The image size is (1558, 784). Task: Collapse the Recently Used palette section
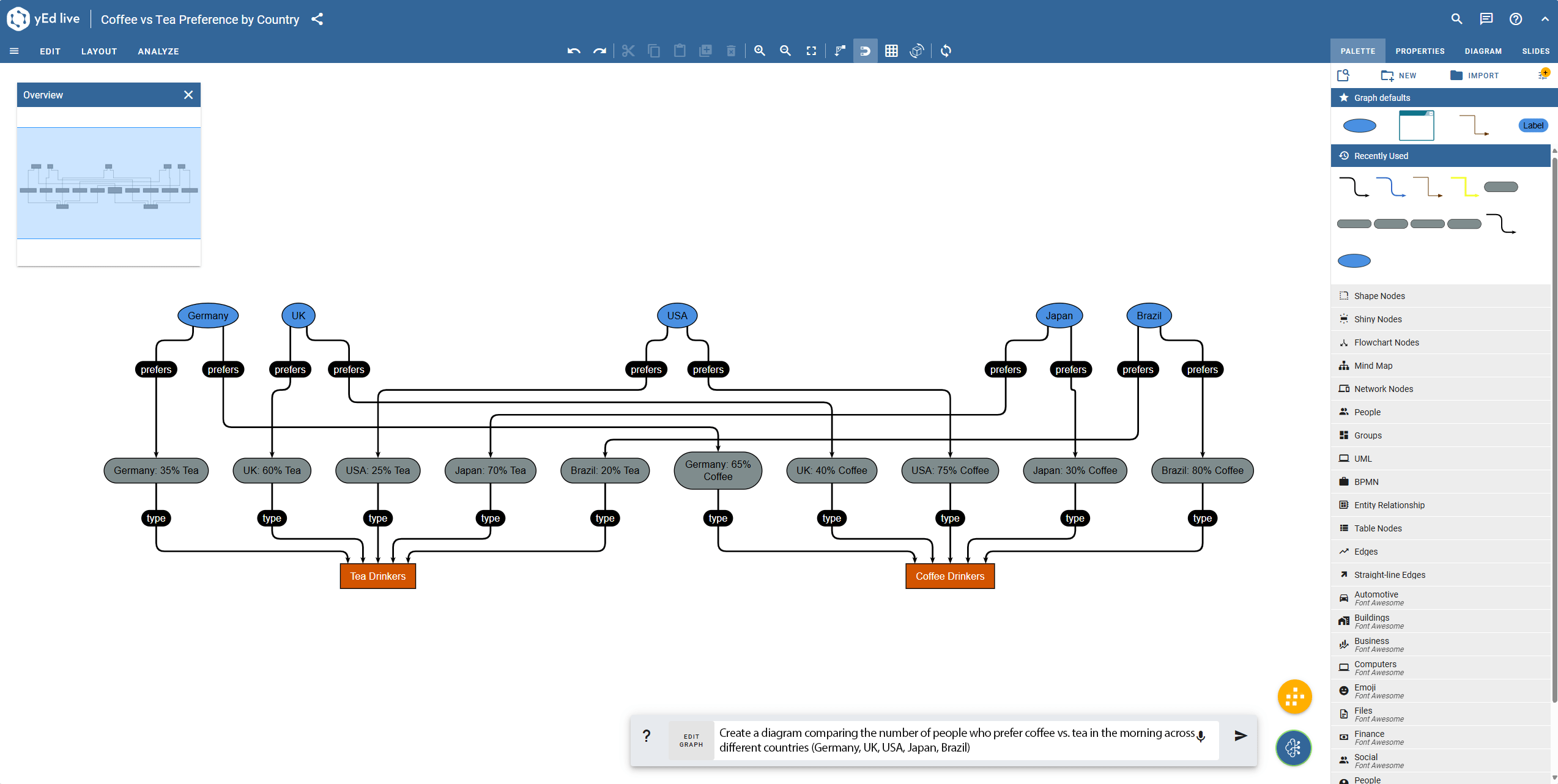(1381, 156)
